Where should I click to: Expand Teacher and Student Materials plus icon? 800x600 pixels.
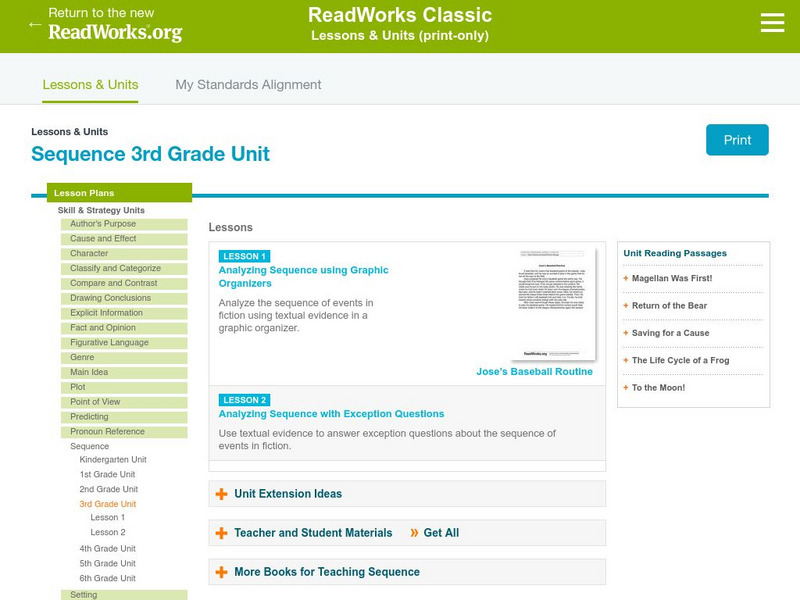click(x=221, y=533)
